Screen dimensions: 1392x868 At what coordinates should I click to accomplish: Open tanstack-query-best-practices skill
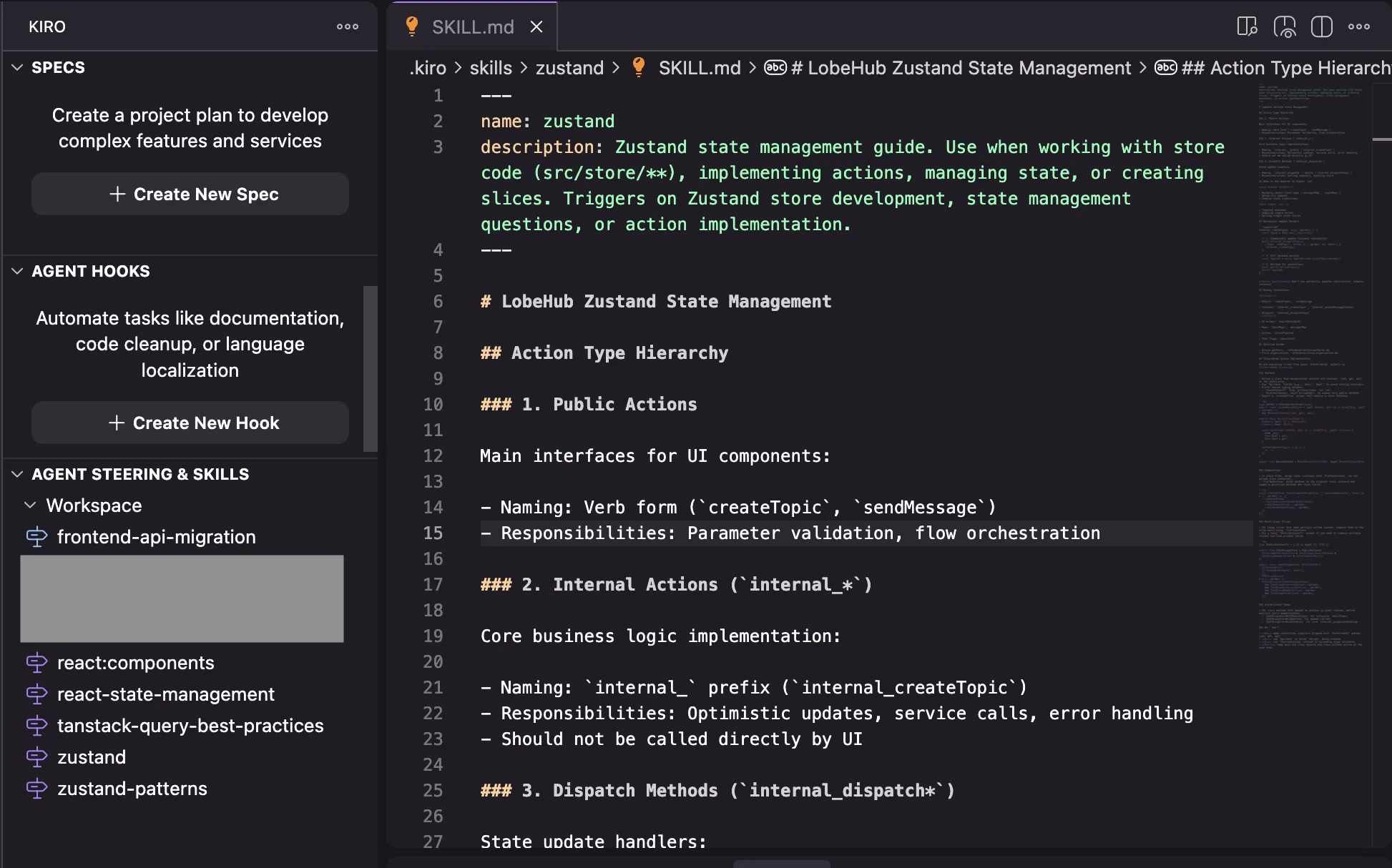point(190,726)
